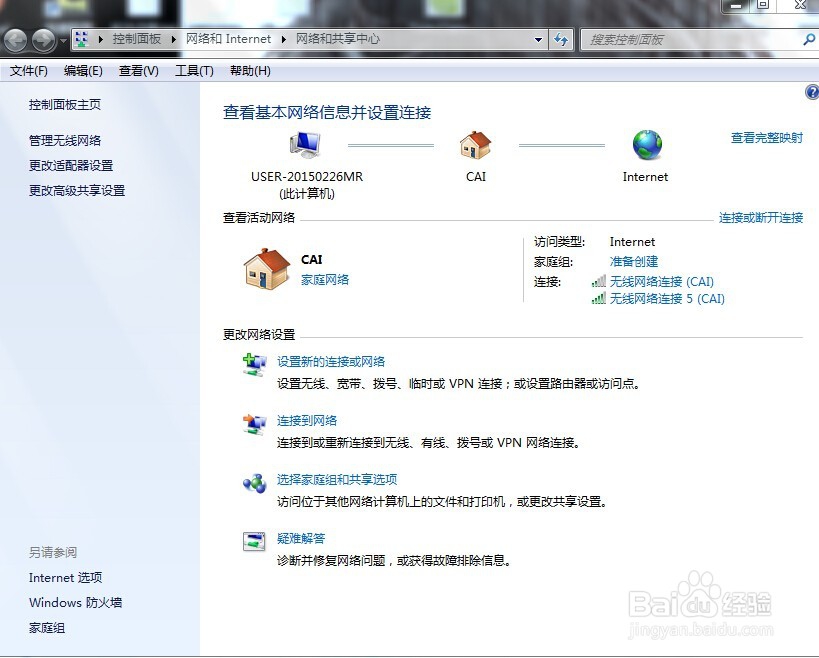Click the wireless signal icon beside 无线网络连接 (CAI)
This screenshot has height=658, width=819.
598,282
